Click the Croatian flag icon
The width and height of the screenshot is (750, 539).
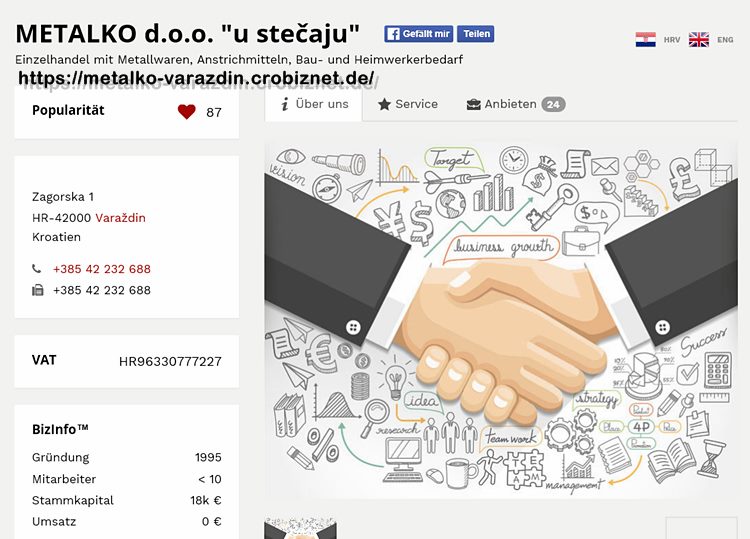click(645, 39)
